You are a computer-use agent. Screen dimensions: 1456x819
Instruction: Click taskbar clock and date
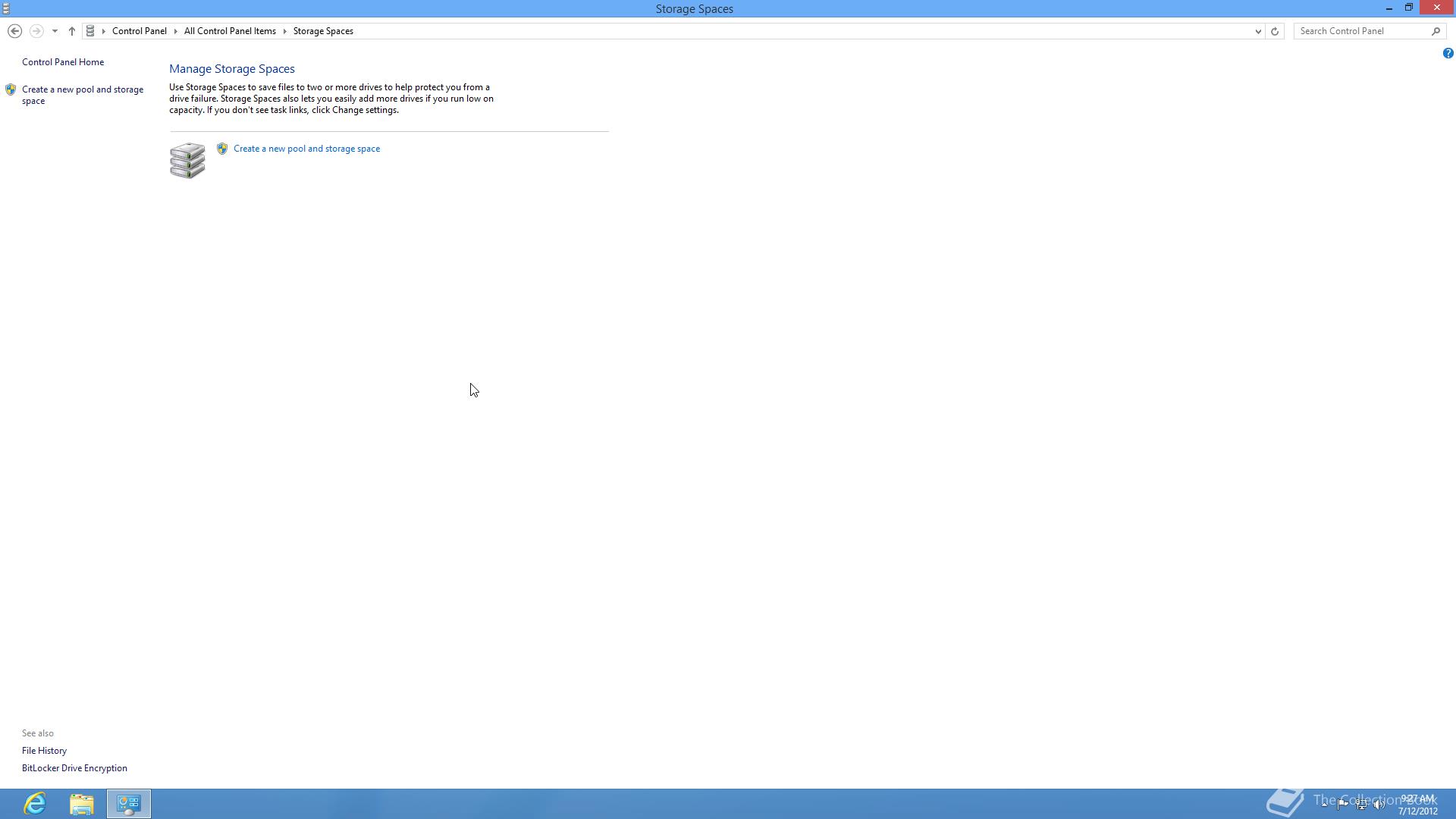click(x=1418, y=805)
